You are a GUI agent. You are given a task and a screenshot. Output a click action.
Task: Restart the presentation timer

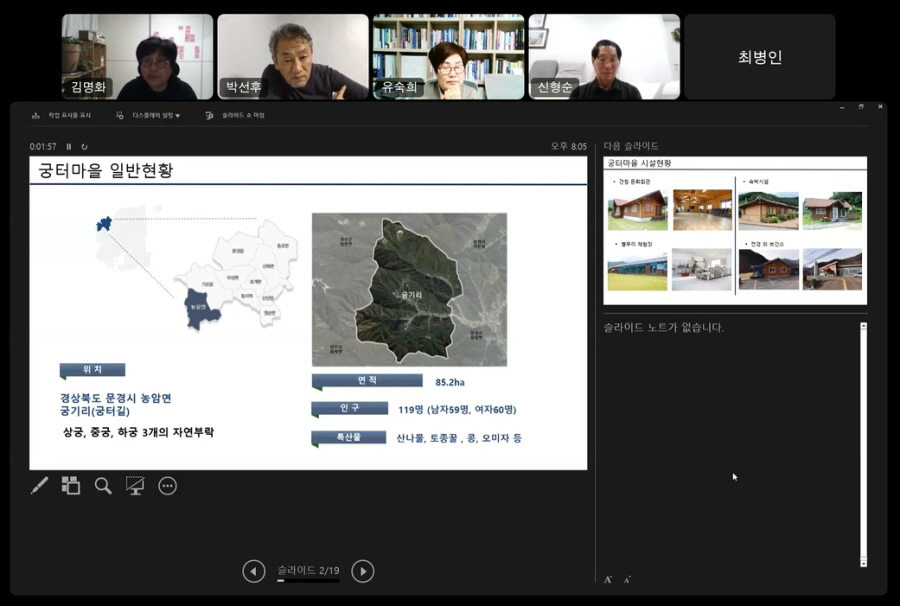click(x=84, y=147)
